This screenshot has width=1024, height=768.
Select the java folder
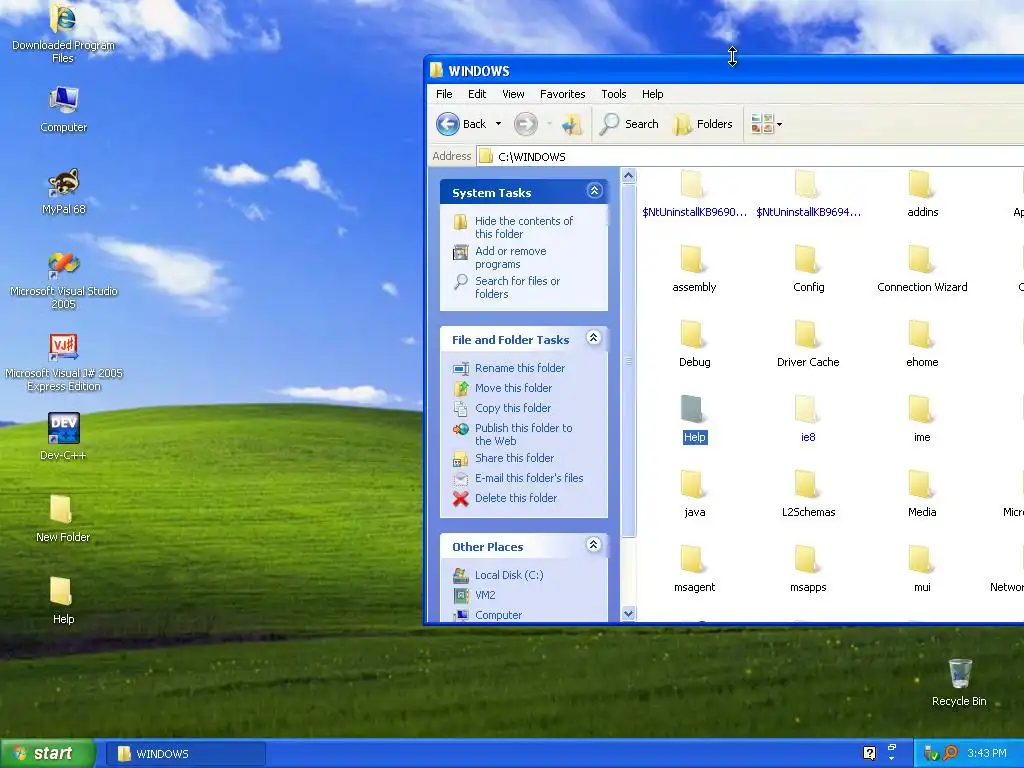pos(694,494)
